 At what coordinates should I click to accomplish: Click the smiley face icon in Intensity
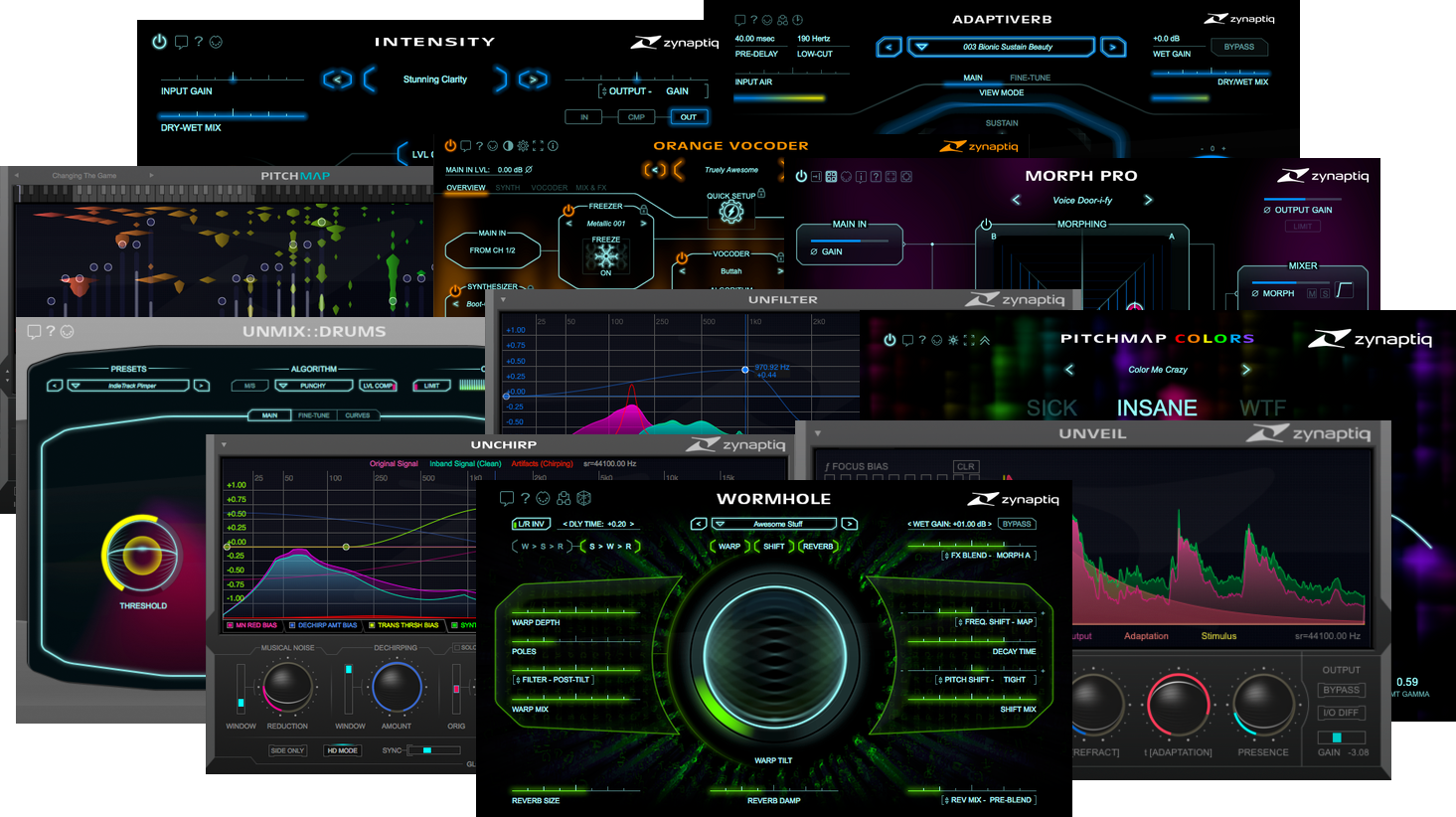point(216,42)
